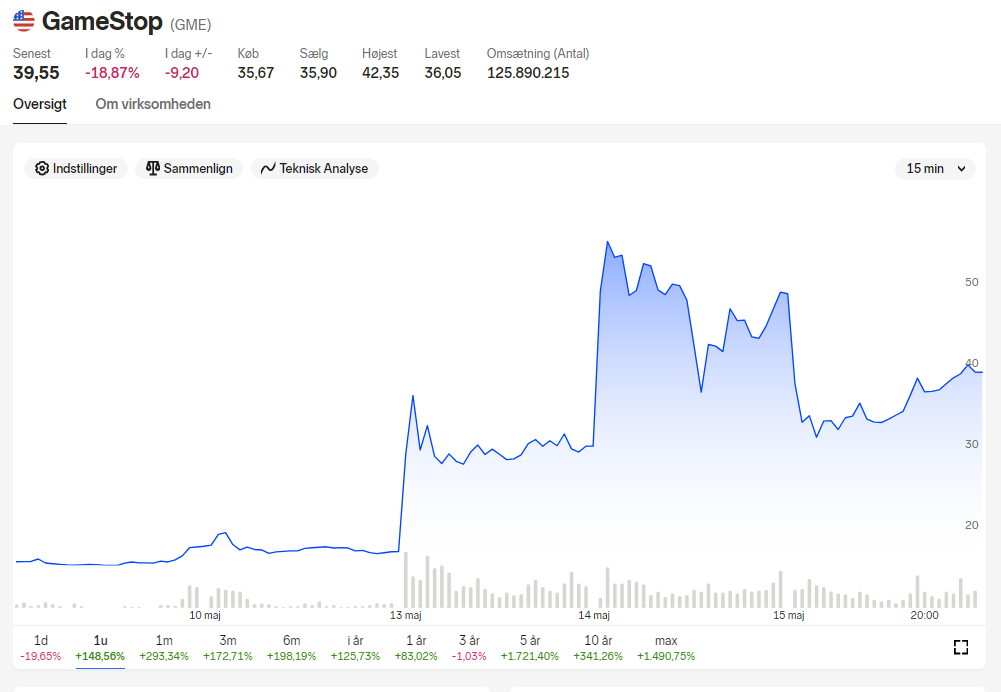Click the 15 maj date axis label

click(x=788, y=615)
